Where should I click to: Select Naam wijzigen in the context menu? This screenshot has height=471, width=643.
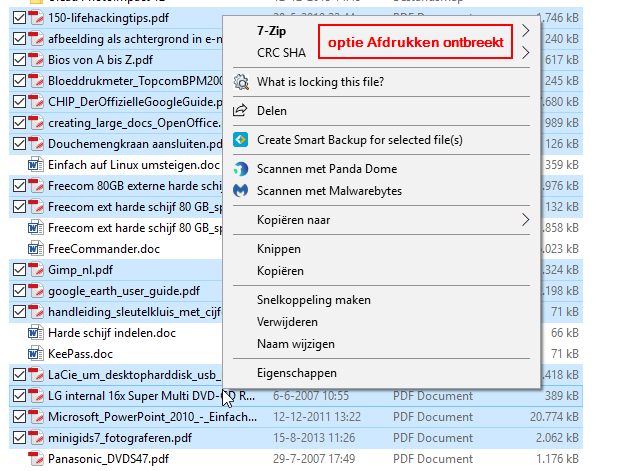click(295, 344)
